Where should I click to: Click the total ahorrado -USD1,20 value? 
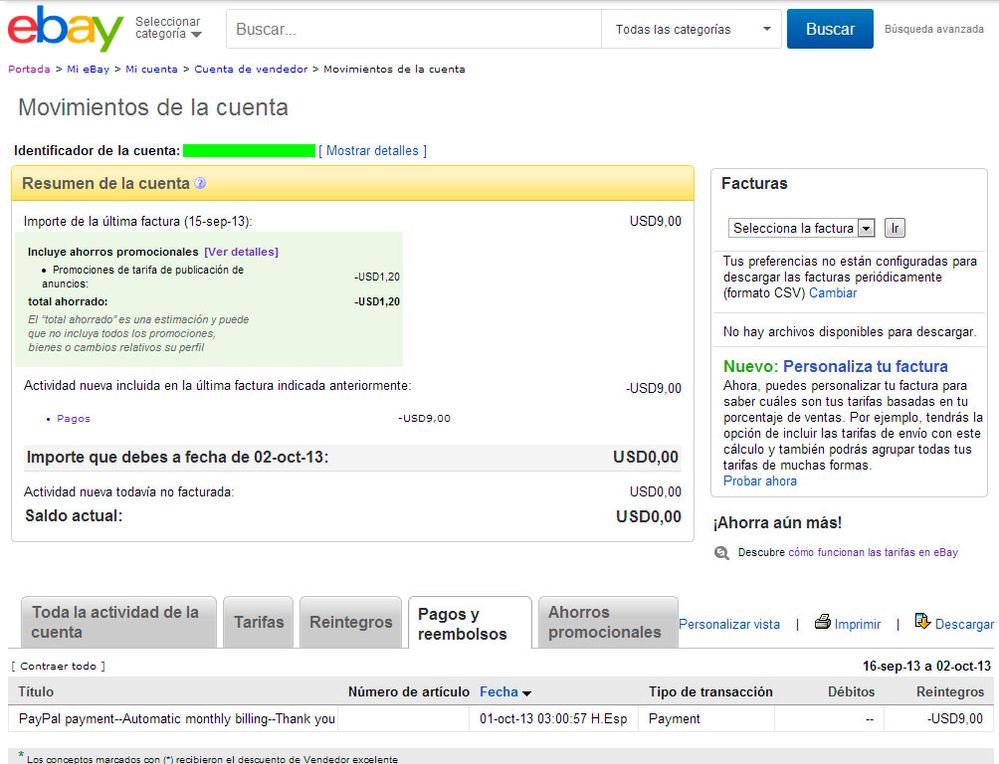point(377,302)
